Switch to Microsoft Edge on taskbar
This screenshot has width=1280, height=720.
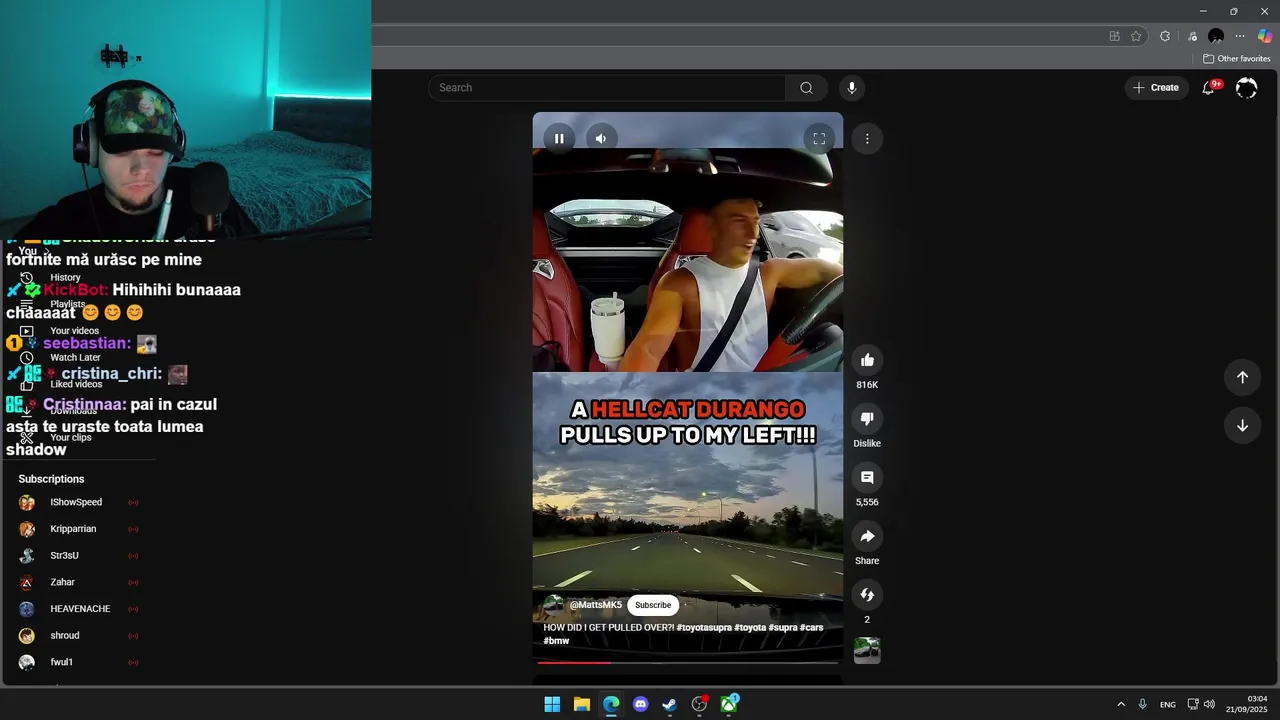pos(611,704)
